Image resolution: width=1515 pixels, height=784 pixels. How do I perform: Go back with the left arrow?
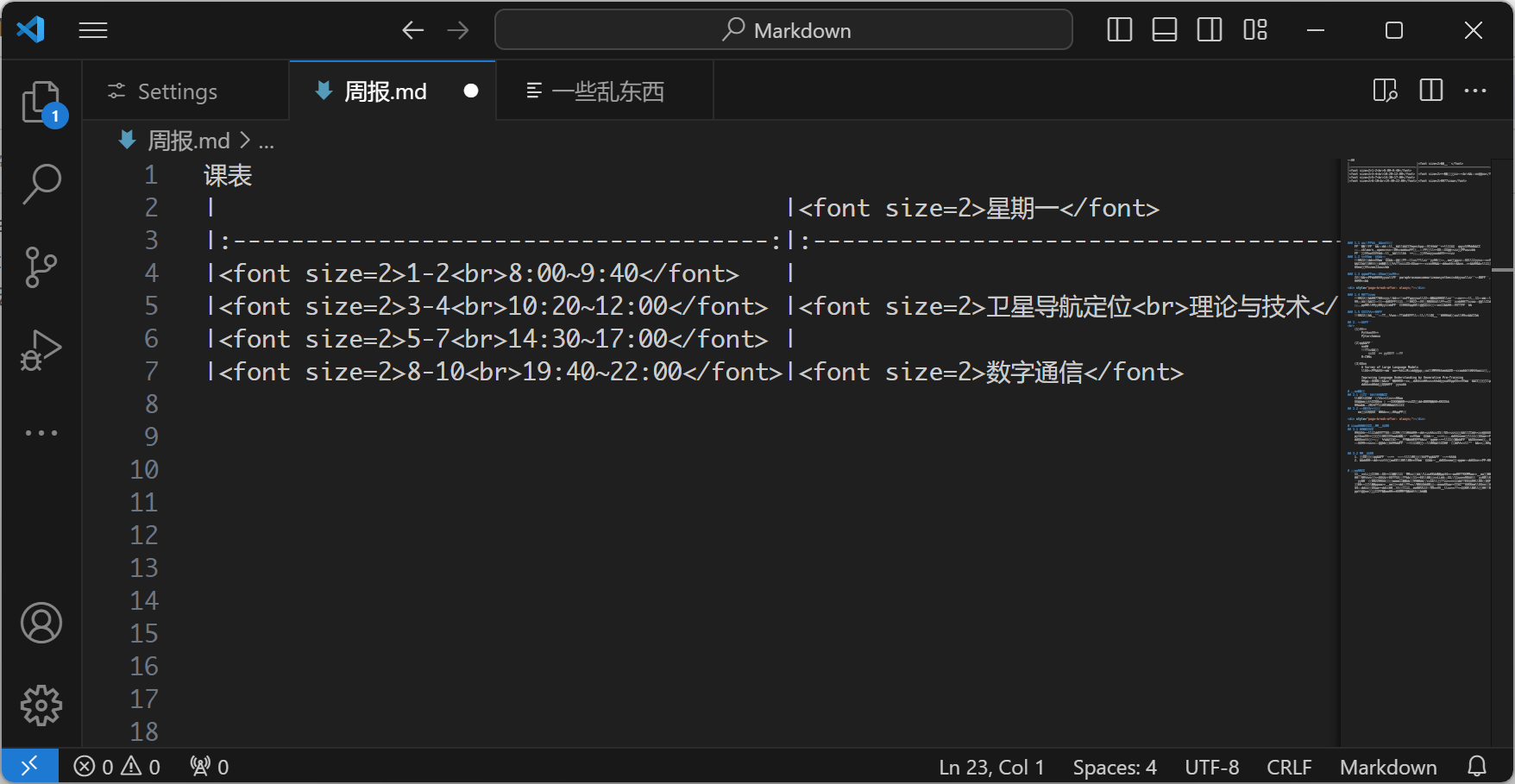tap(413, 30)
